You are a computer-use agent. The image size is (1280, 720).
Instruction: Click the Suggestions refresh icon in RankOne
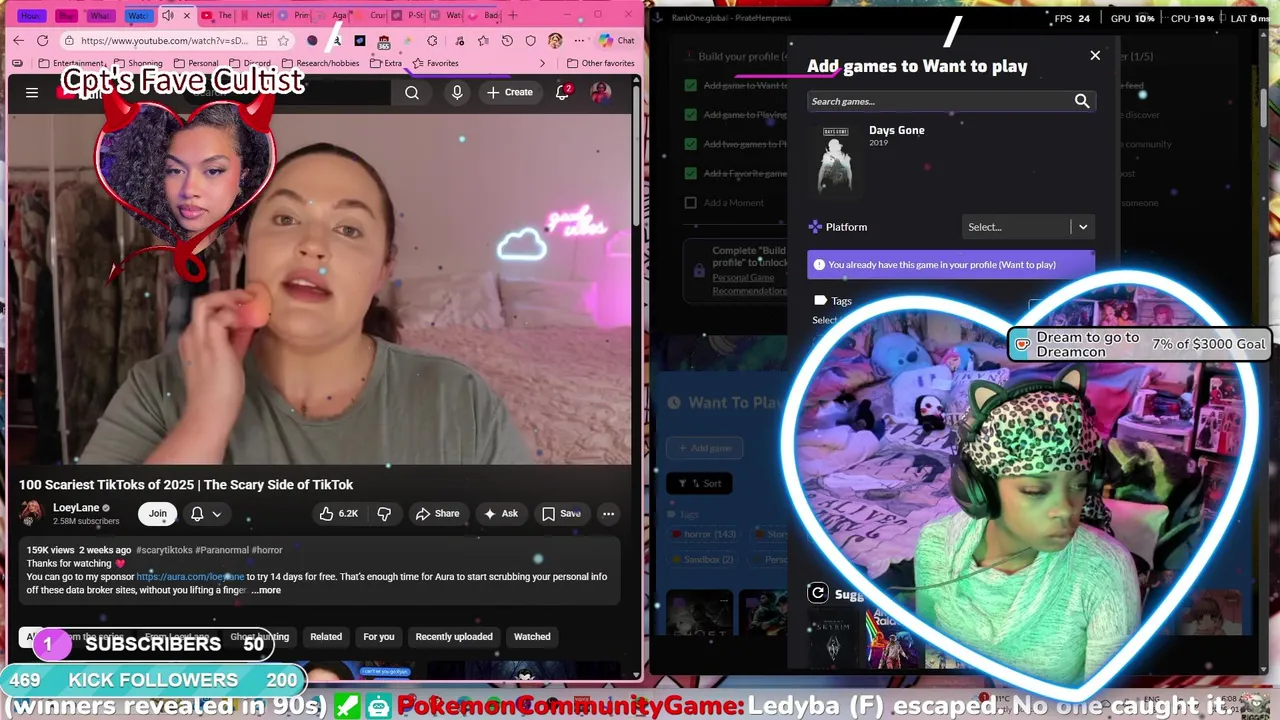818,593
